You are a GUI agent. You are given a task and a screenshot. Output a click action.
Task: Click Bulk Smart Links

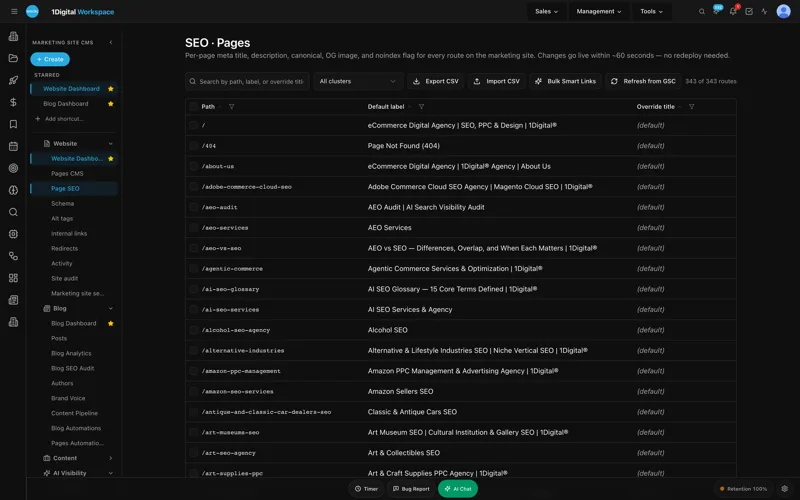[x=565, y=81]
